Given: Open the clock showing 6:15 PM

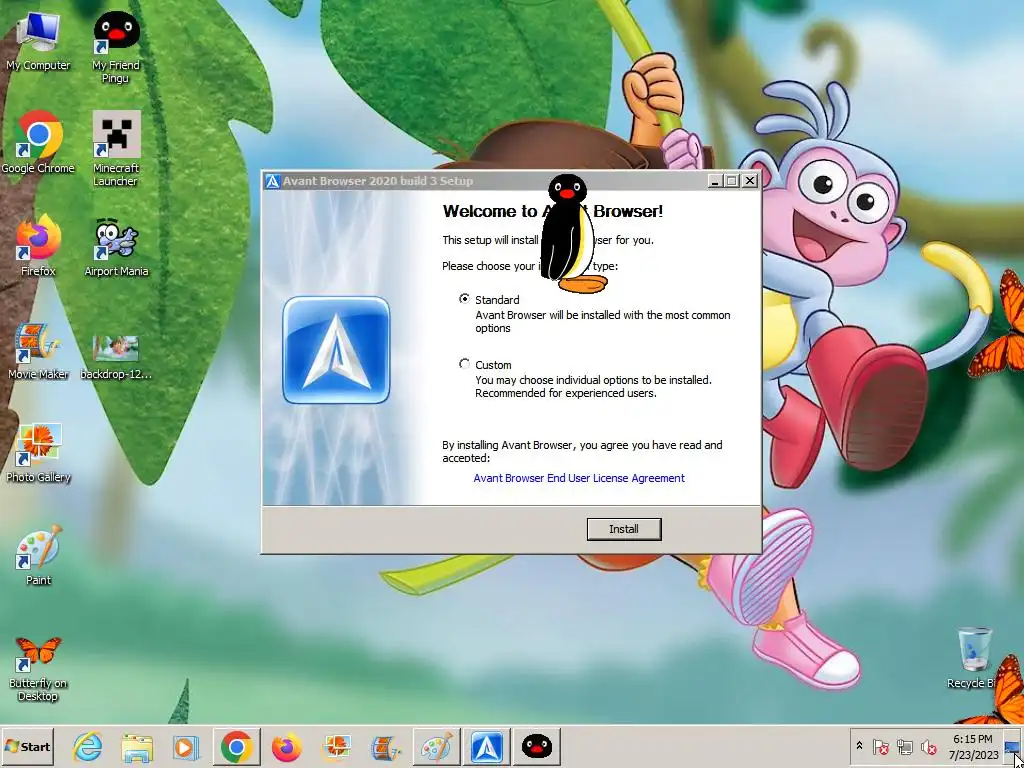Looking at the screenshot, I should [973, 746].
